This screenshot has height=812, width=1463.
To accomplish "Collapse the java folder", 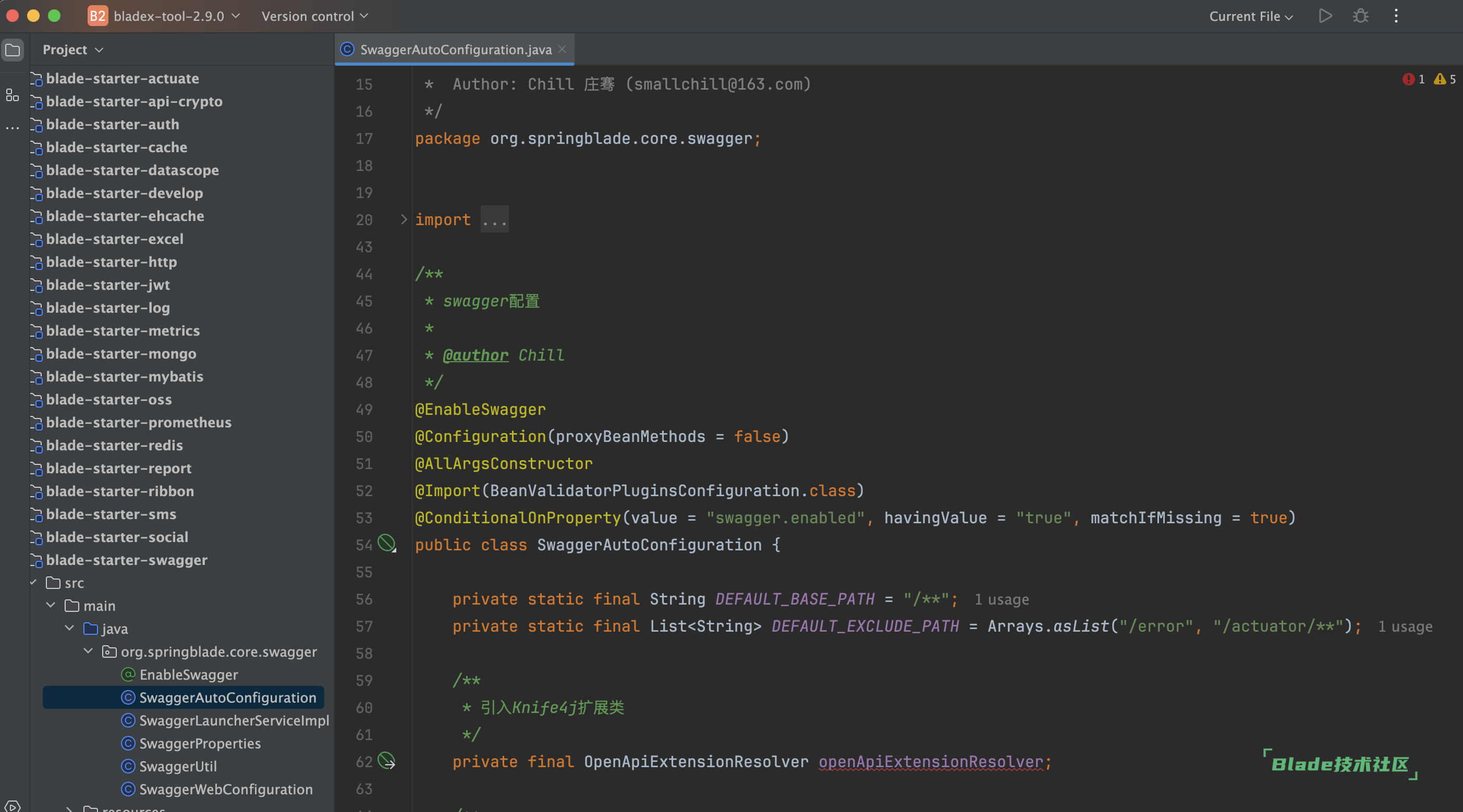I will [x=70, y=628].
